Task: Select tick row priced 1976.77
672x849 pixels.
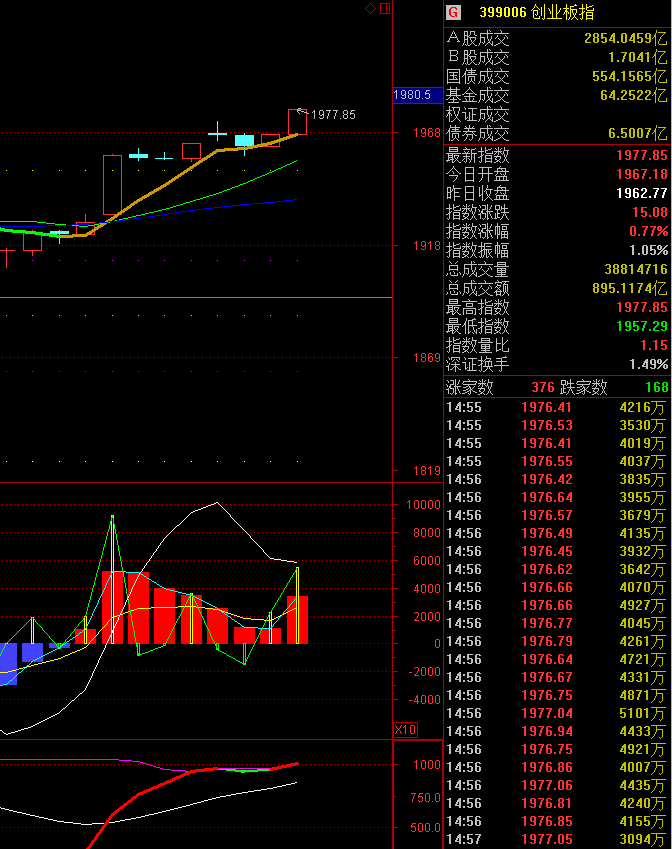Action: tap(556, 624)
